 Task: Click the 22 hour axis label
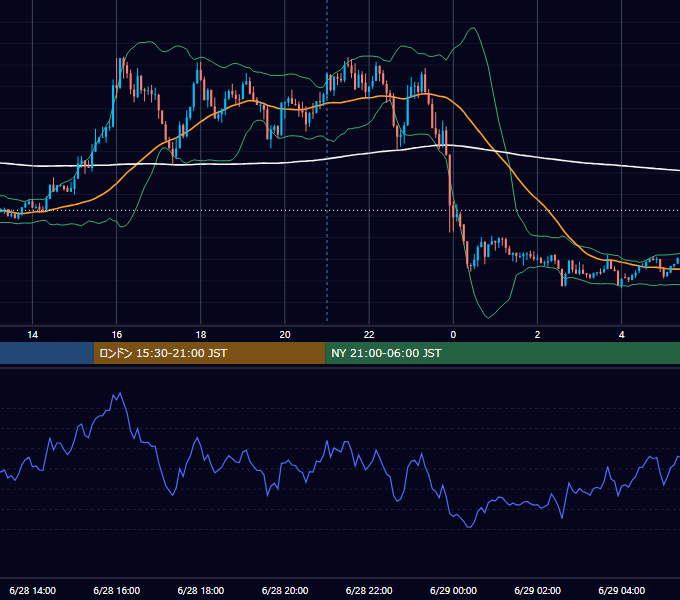click(x=369, y=335)
